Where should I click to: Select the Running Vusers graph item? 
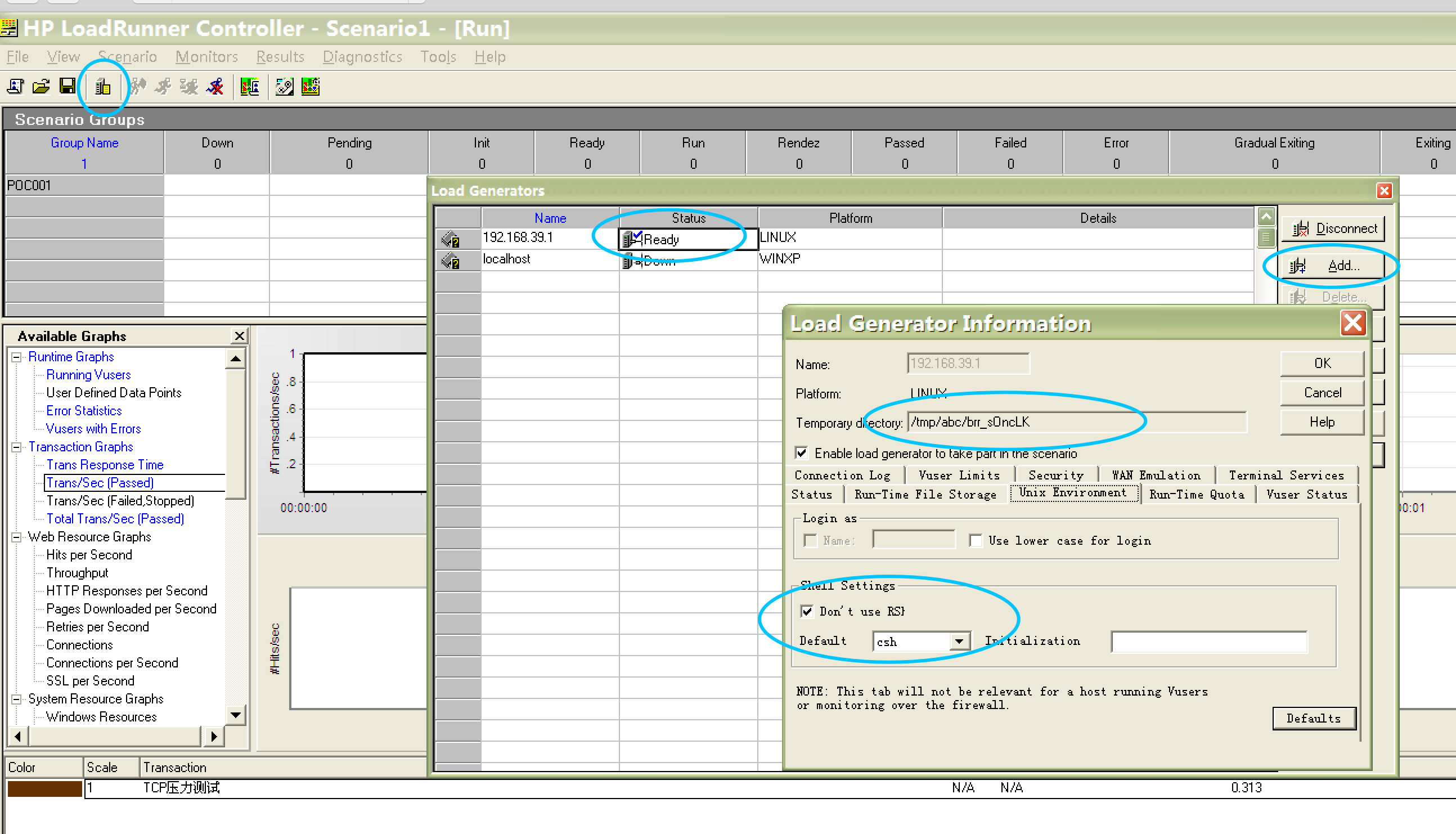pos(88,375)
